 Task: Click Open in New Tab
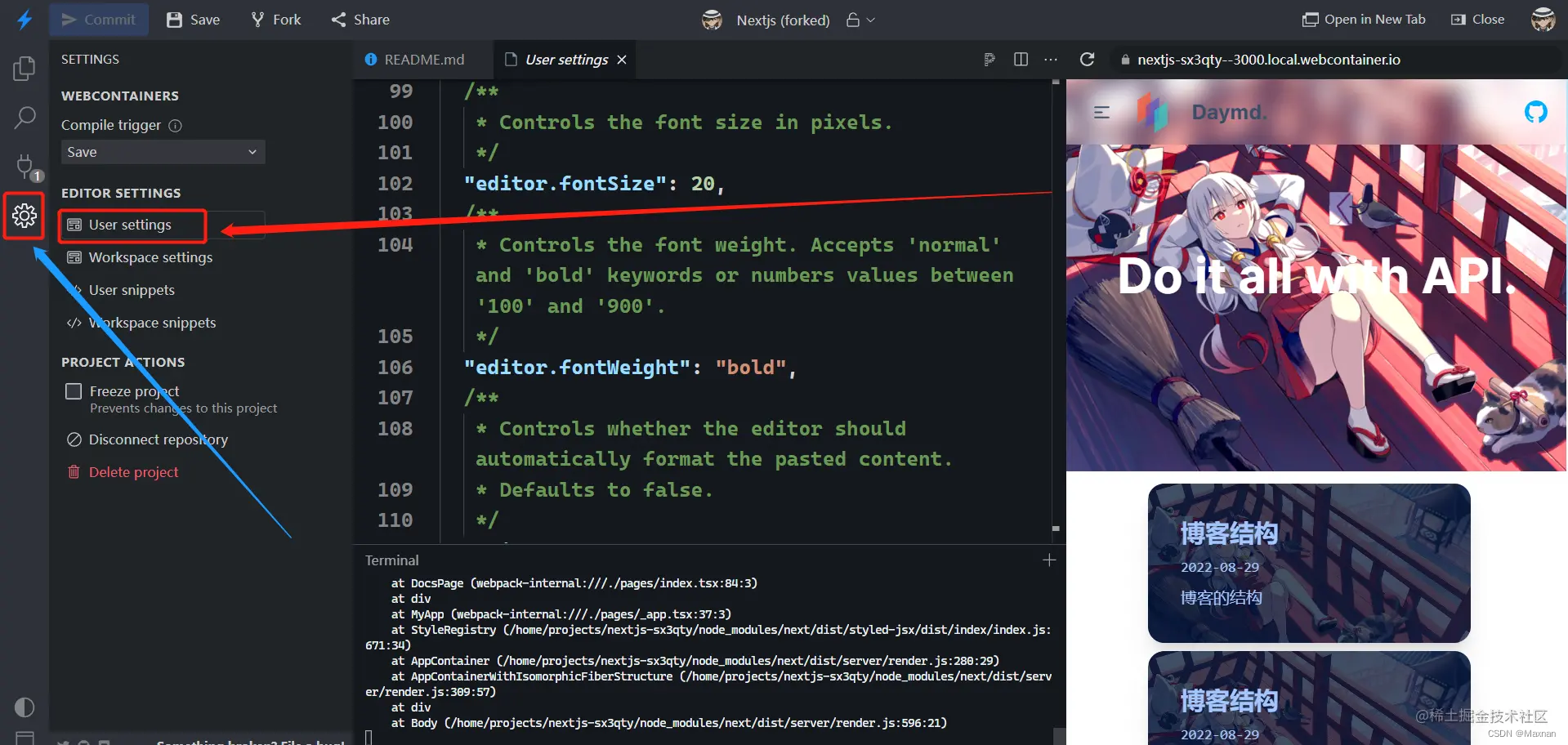pyautogui.click(x=1364, y=20)
